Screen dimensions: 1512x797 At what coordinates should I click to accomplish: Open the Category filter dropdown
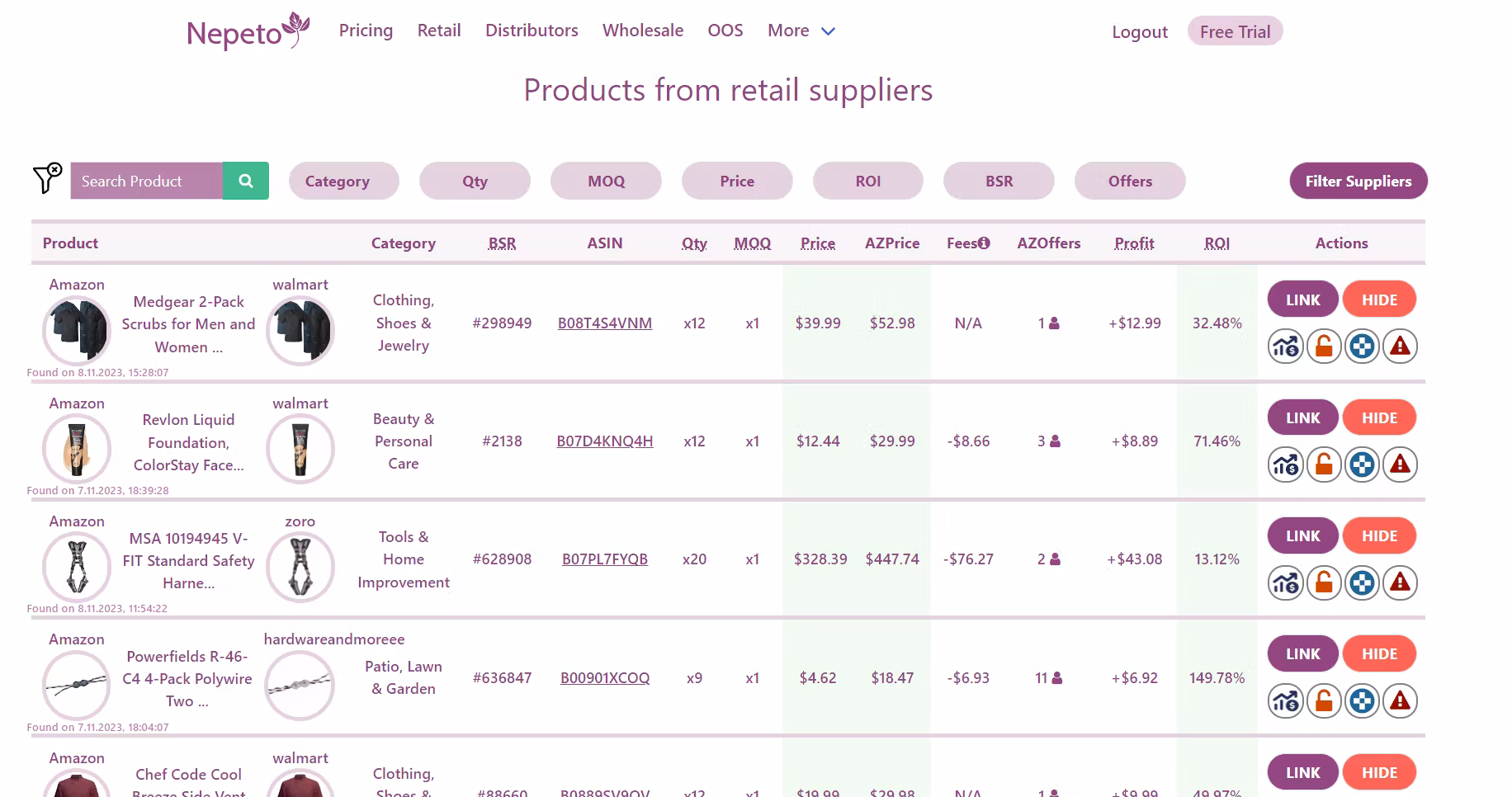344,181
